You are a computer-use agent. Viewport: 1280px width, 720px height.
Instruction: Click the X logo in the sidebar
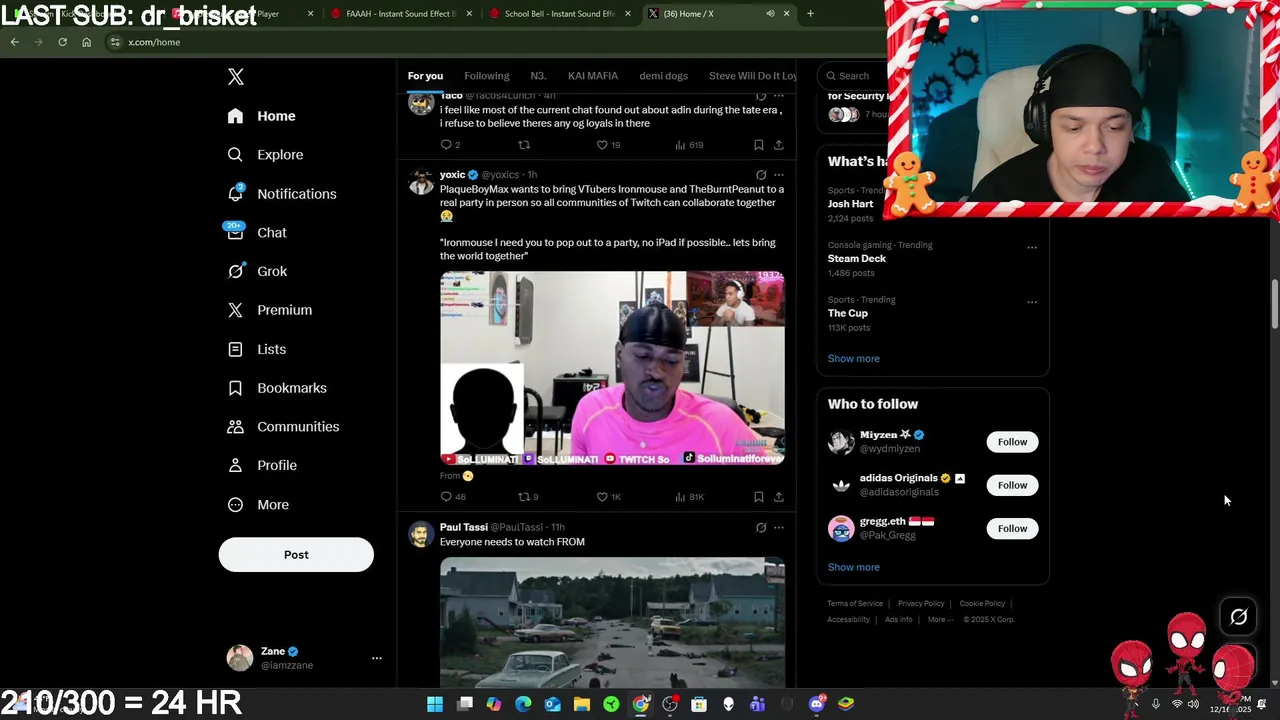(235, 77)
